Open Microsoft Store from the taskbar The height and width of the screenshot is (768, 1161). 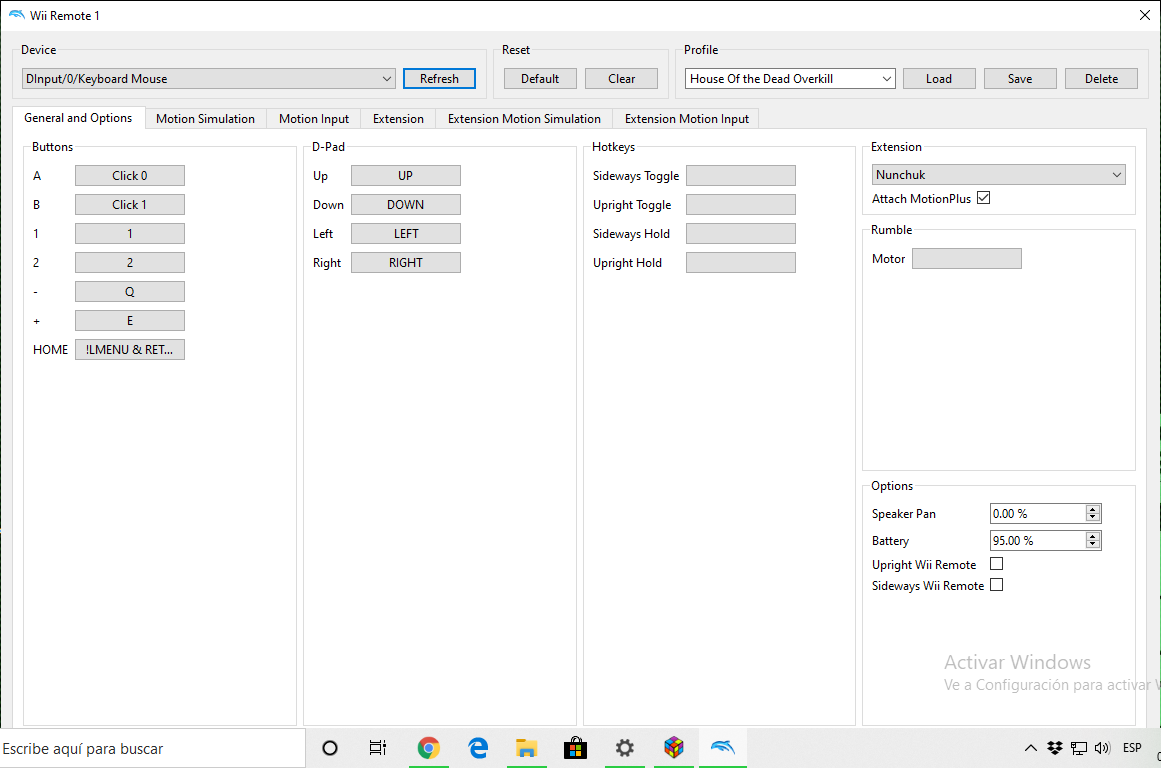pyautogui.click(x=575, y=748)
